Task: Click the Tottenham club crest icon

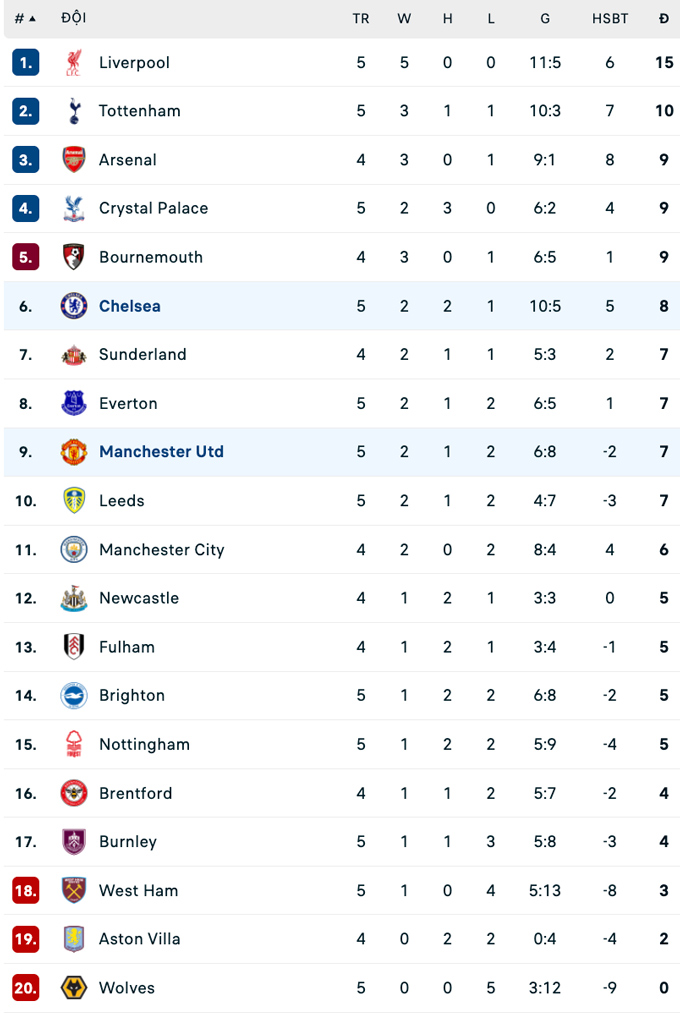Action: coord(74,111)
